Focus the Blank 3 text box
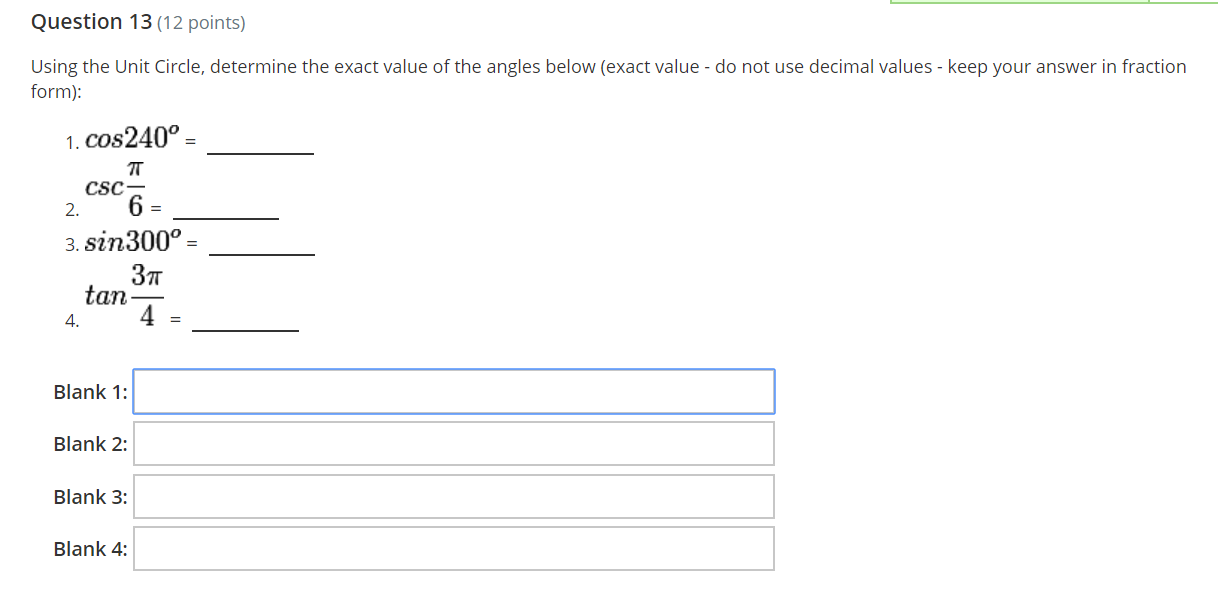This screenshot has width=1218, height=596. (453, 496)
